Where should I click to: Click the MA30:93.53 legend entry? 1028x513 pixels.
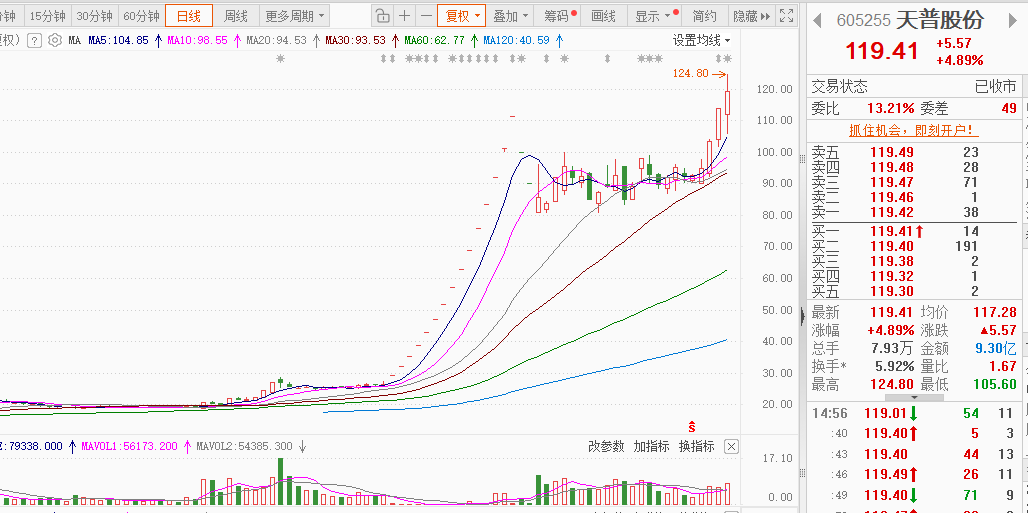click(355, 41)
